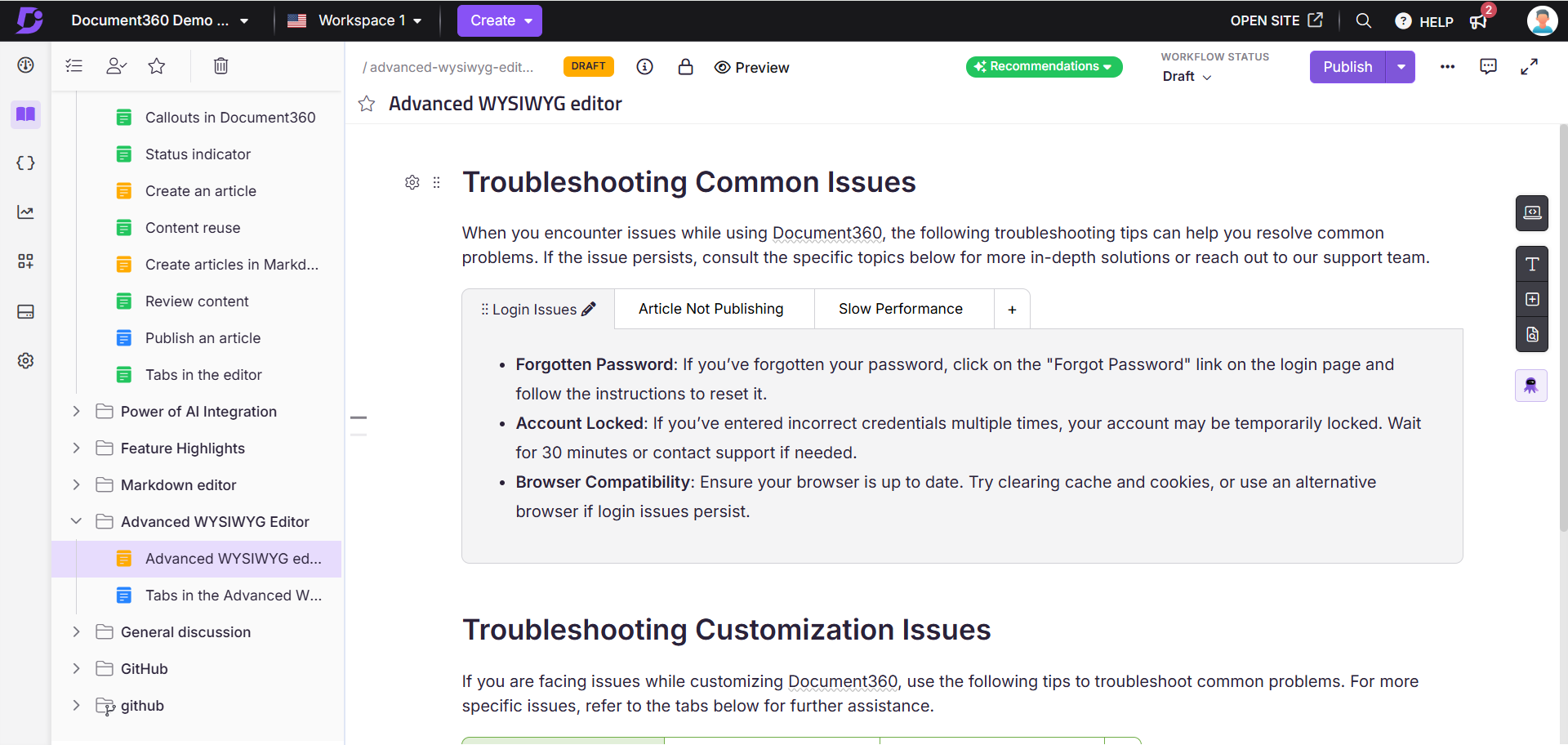Open the Workspace 1 dropdown

coord(355,20)
